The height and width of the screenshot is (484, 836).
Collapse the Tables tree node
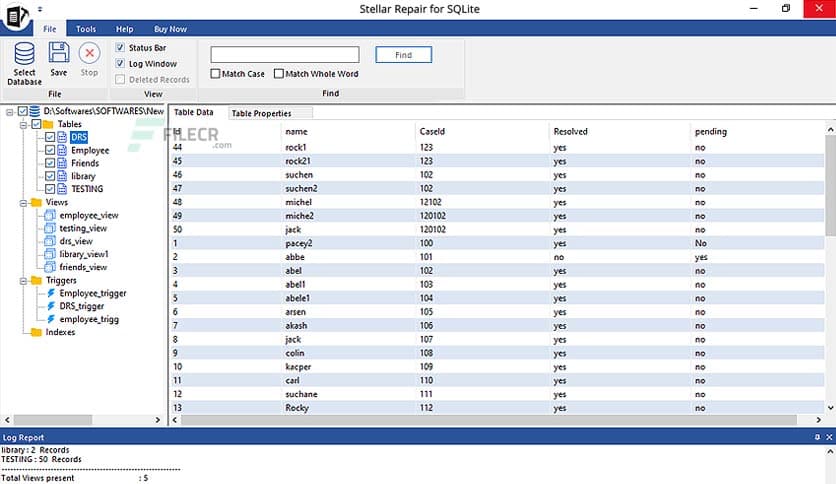click(23, 125)
